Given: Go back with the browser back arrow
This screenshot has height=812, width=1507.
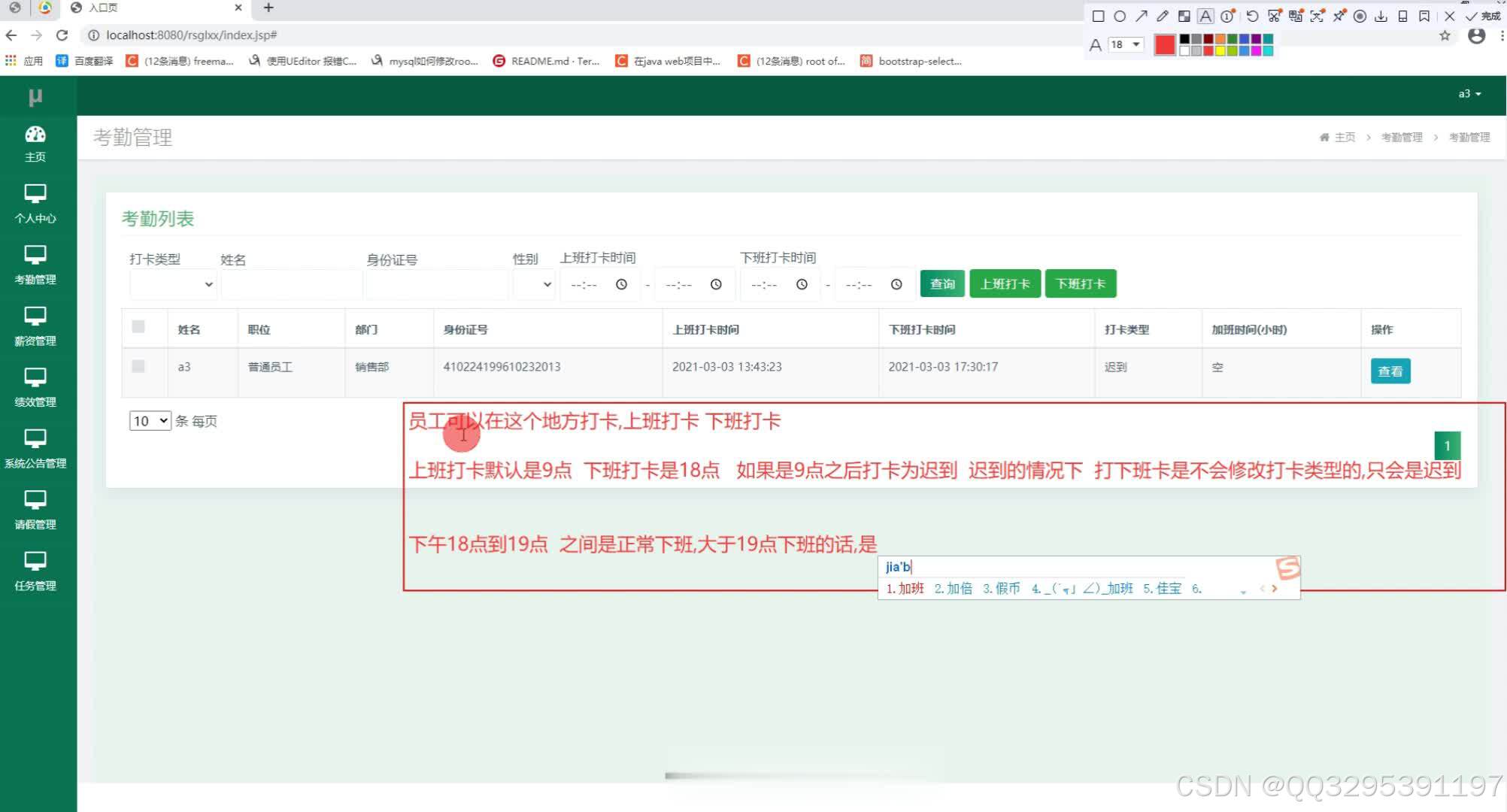Looking at the screenshot, I should coord(11,35).
